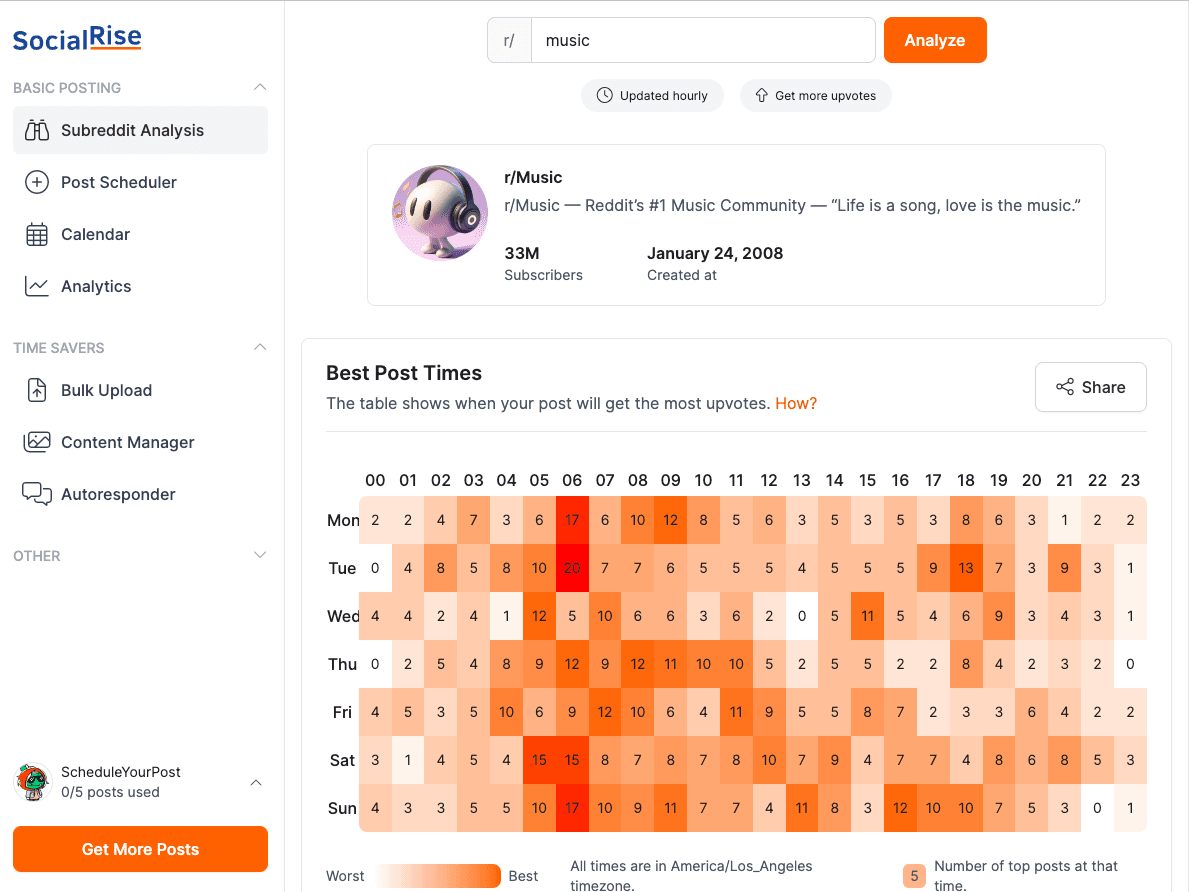Click the subreddit name input field
Screen dimensions: 1189x892
point(702,40)
